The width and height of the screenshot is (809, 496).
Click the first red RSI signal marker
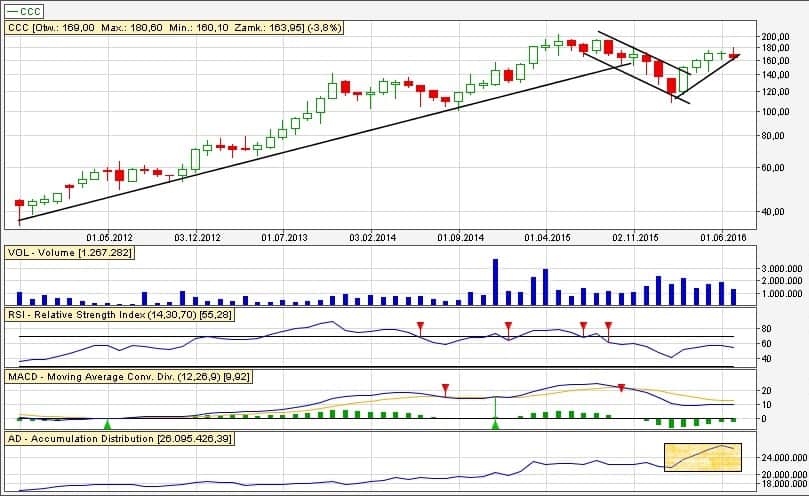click(420, 326)
